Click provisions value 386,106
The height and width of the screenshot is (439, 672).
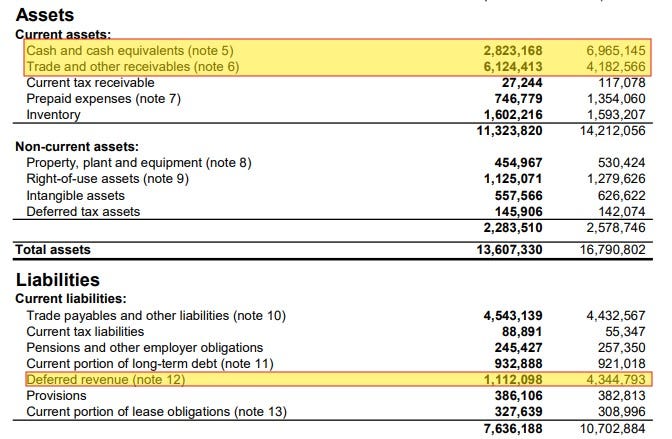pos(519,396)
